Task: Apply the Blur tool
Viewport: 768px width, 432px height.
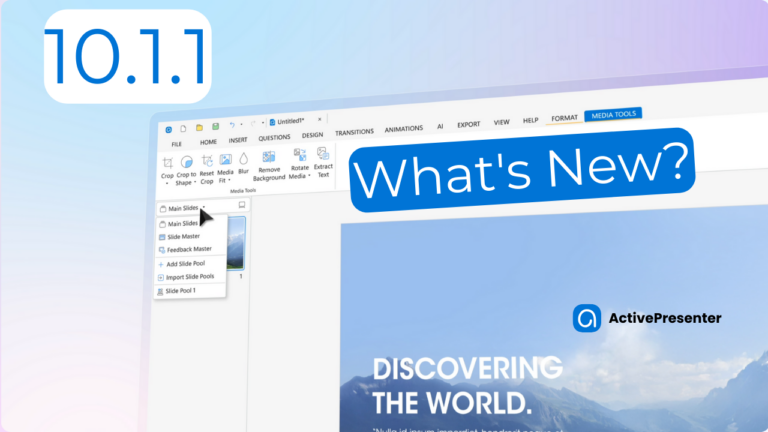Action: (243, 163)
